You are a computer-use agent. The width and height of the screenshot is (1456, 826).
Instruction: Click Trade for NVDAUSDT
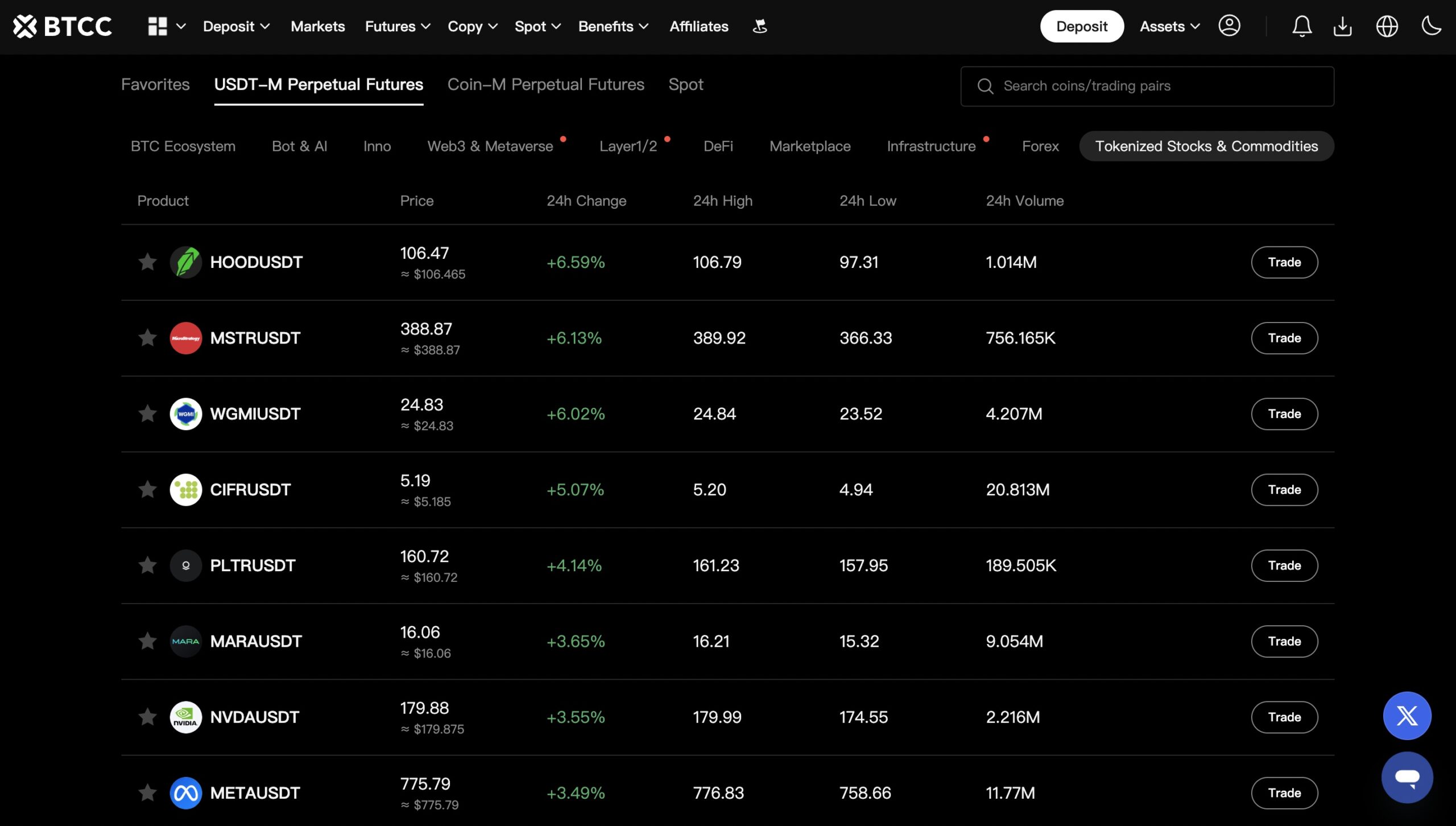(1284, 717)
